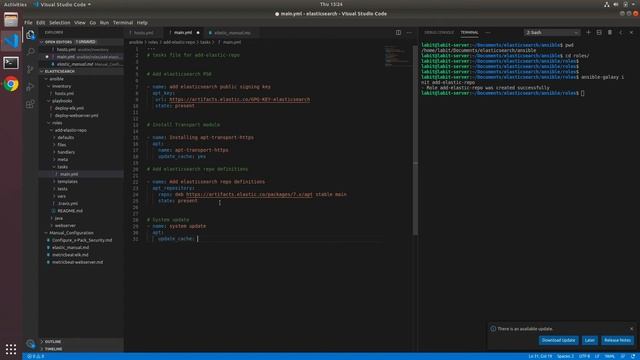Close the terminal panel

tap(631, 32)
